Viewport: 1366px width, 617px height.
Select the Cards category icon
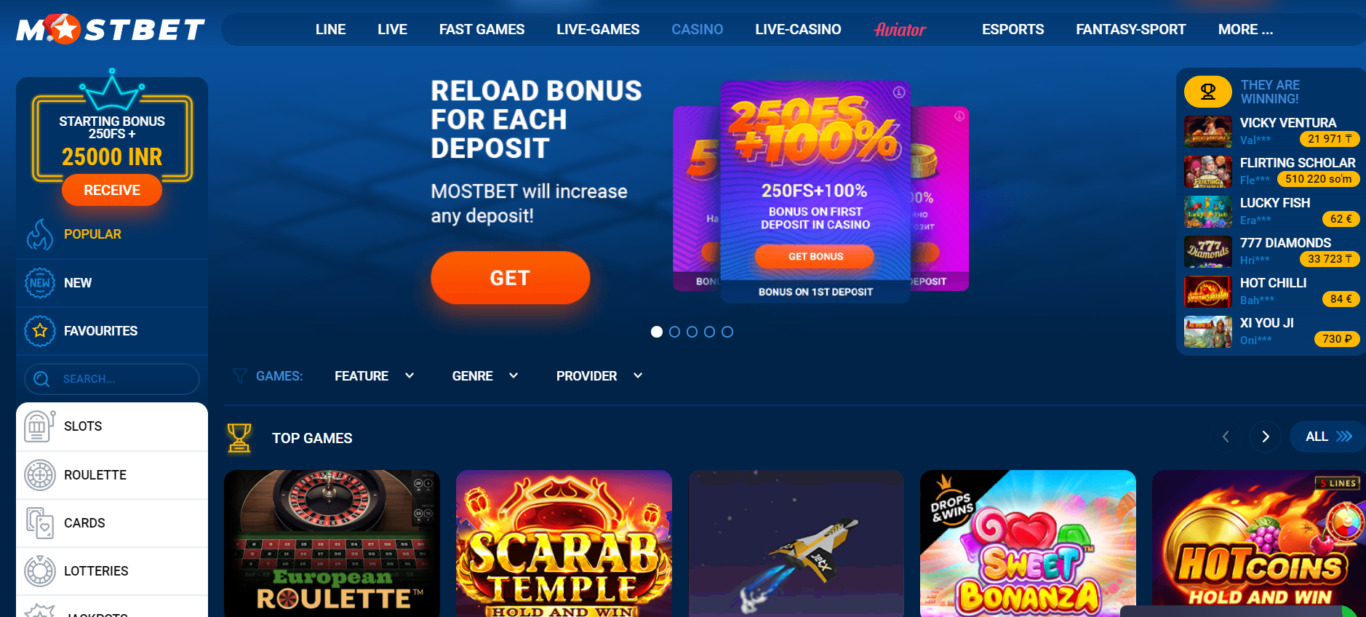pos(40,523)
